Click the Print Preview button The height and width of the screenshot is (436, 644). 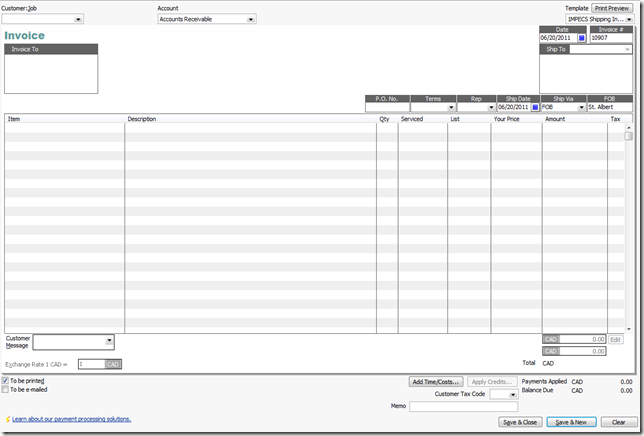[x=612, y=8]
